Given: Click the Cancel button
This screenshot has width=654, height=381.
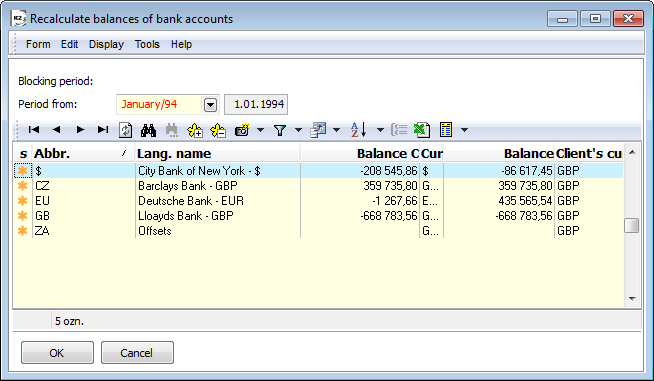Looking at the screenshot, I should (137, 353).
